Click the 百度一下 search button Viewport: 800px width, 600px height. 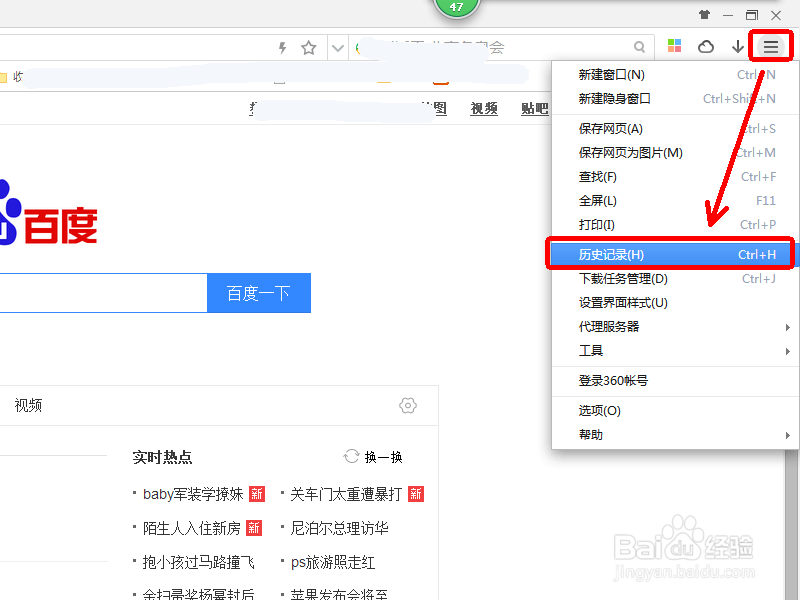(x=259, y=293)
